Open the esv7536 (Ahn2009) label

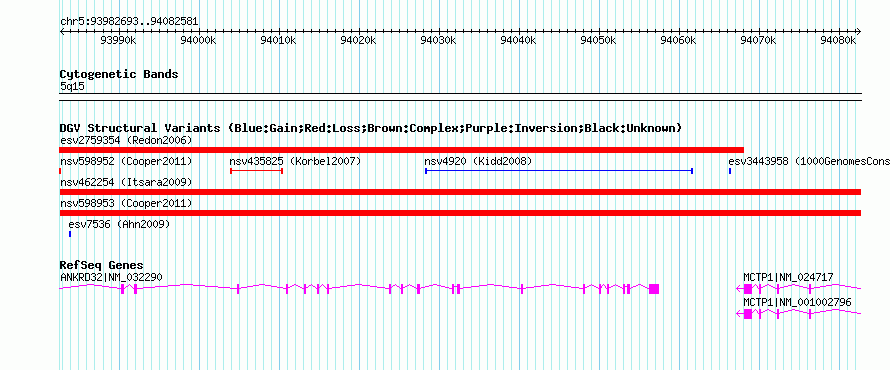click(119, 225)
